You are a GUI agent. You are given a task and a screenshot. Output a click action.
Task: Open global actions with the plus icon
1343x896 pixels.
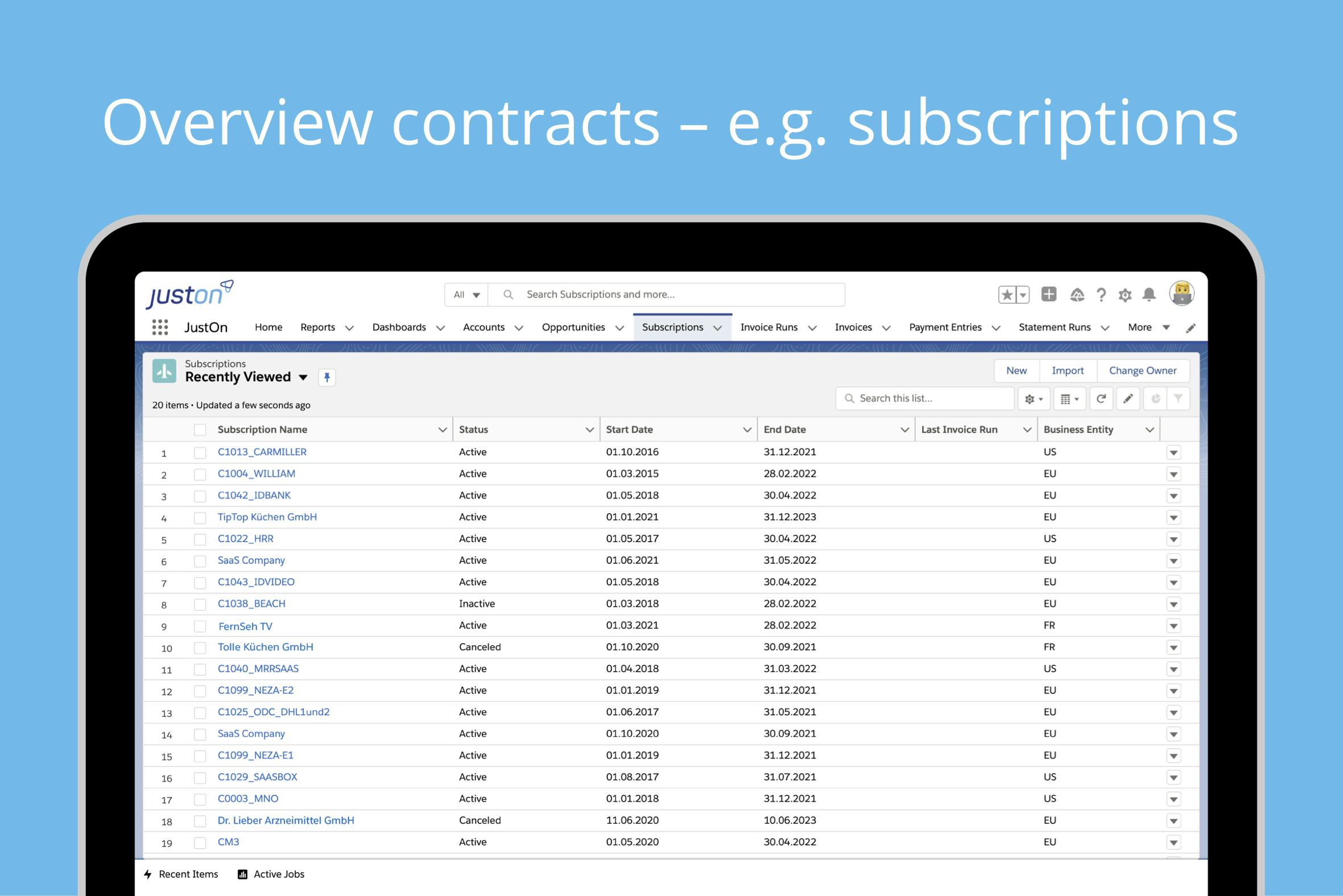tap(1049, 294)
